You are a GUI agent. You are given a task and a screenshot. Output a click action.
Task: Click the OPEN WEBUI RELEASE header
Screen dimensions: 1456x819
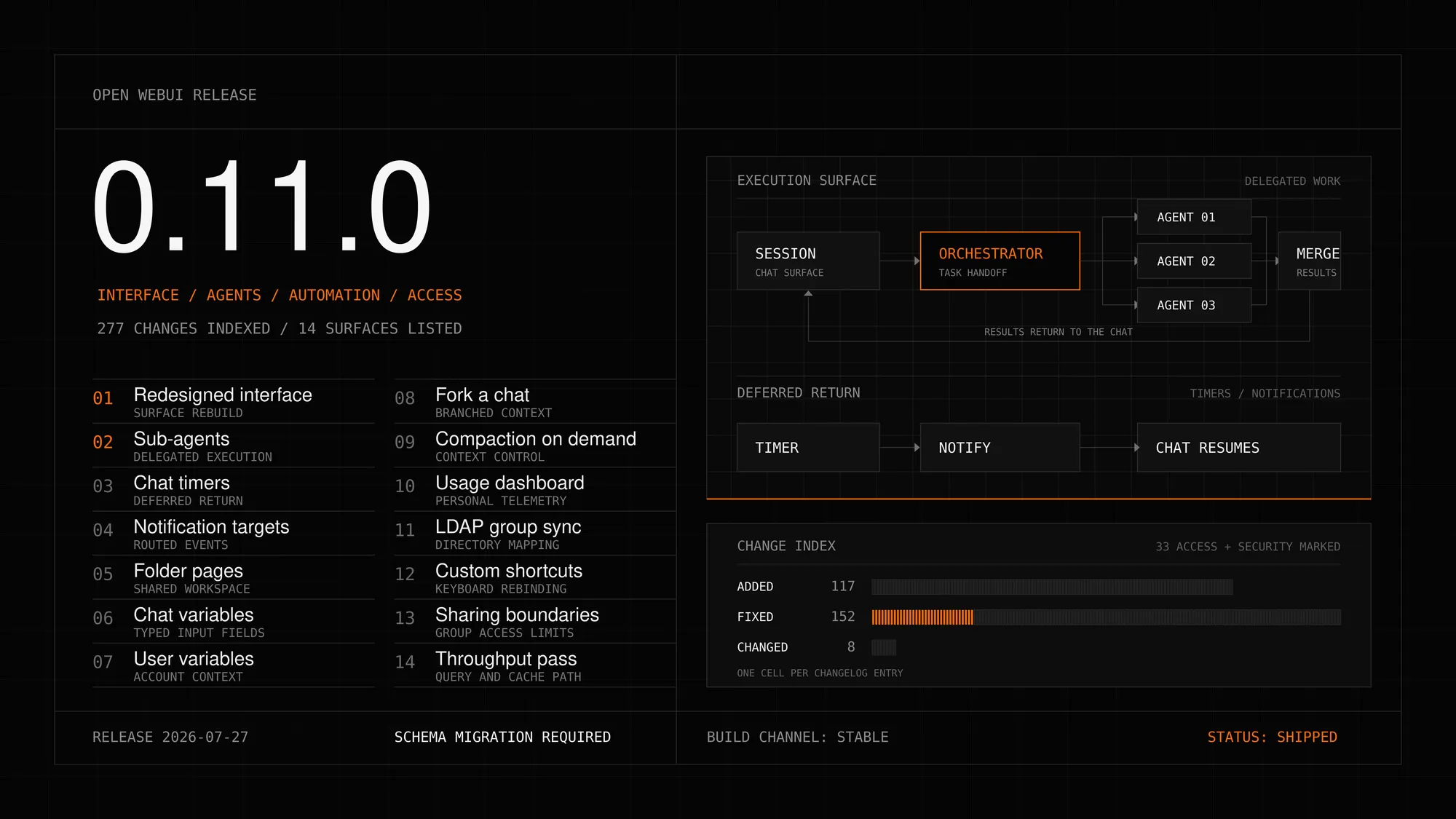click(175, 95)
